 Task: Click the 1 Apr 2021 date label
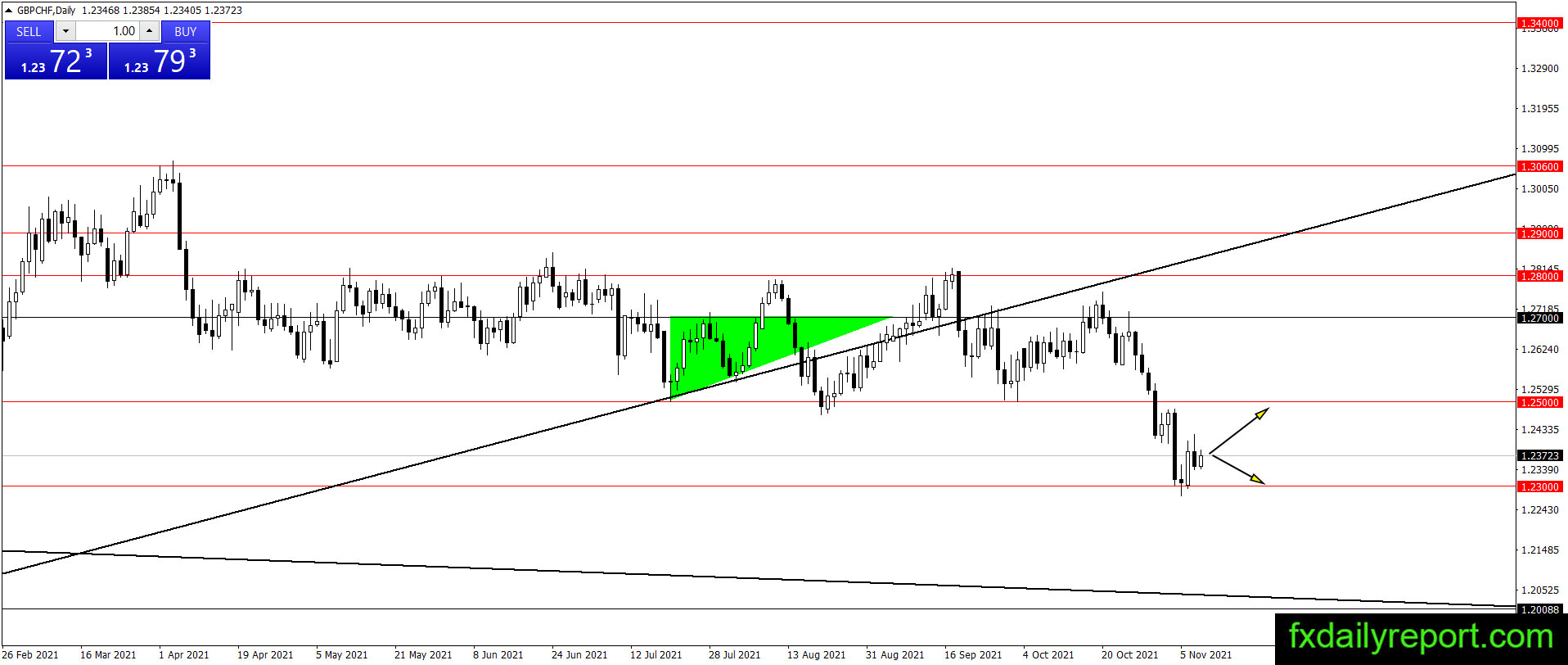coord(184,654)
